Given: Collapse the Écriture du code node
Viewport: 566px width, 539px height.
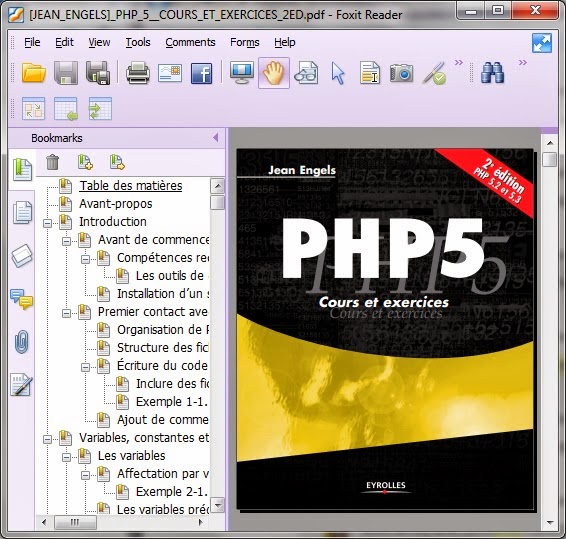Looking at the screenshot, I should click(x=86, y=368).
